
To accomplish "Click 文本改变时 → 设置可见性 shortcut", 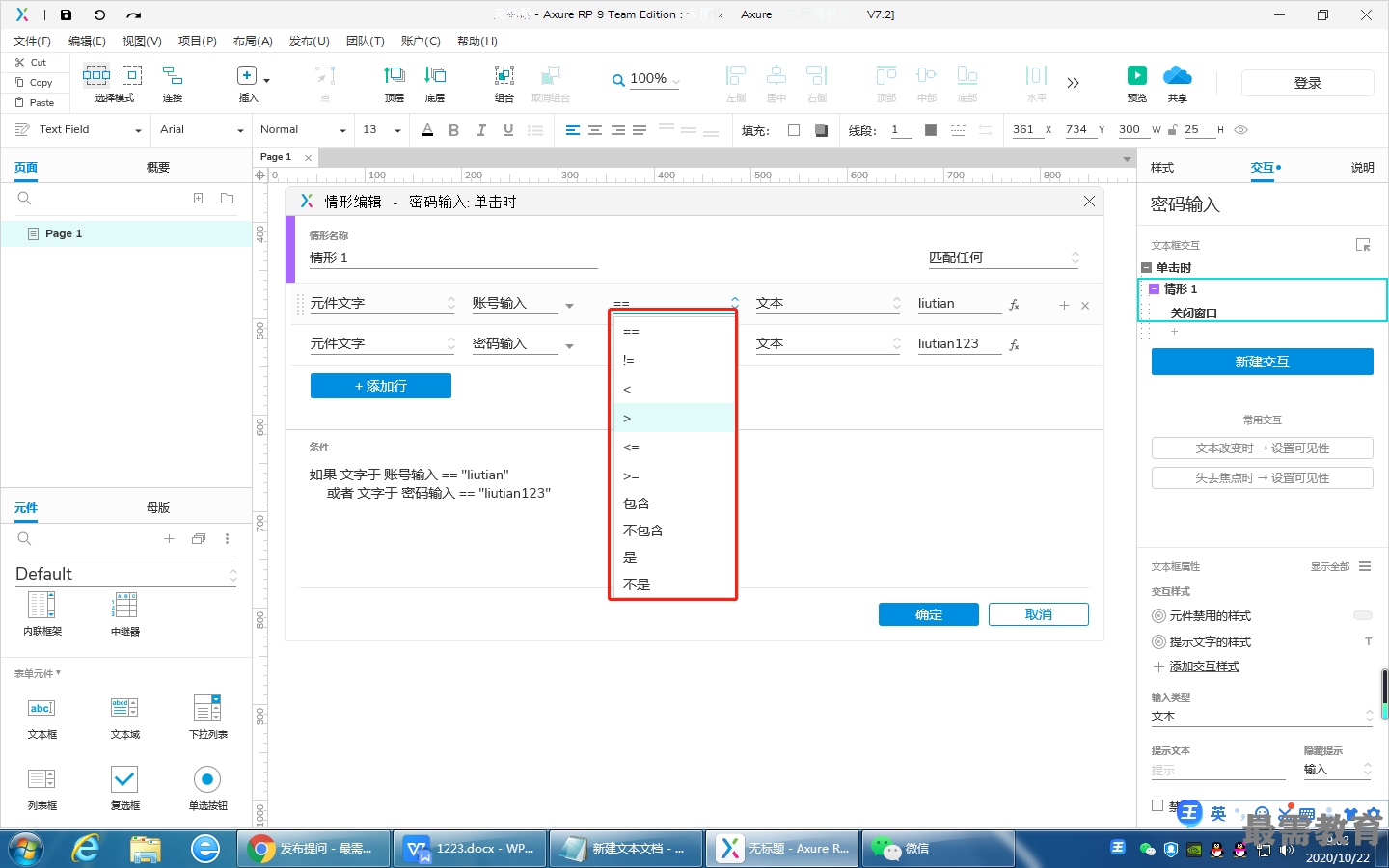I will (1263, 448).
